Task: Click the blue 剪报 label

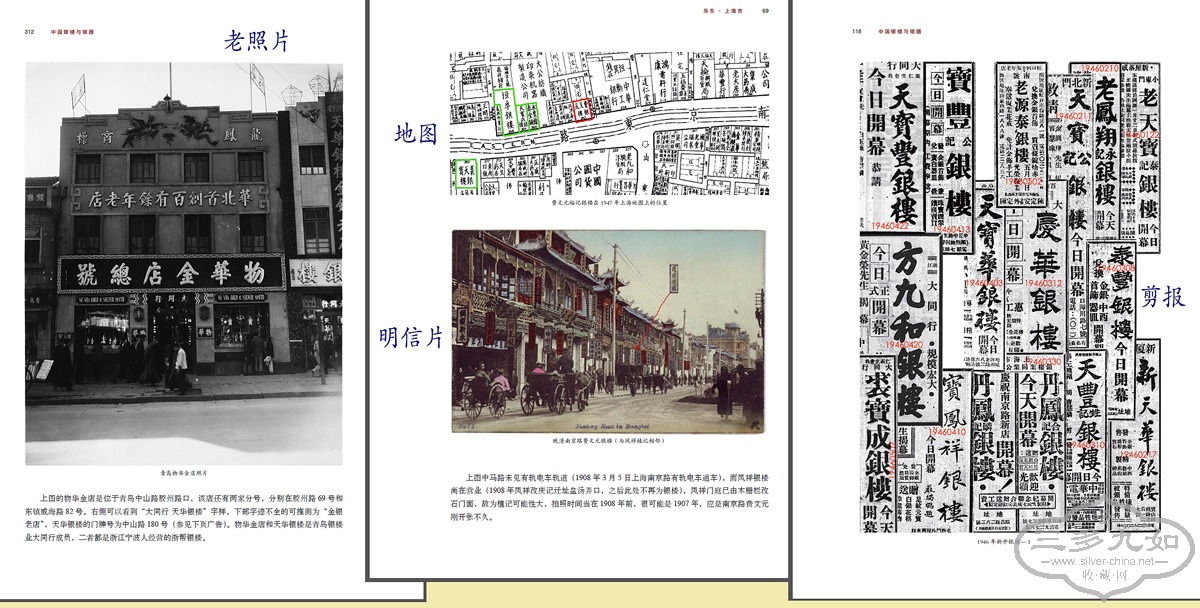Action: (1165, 297)
